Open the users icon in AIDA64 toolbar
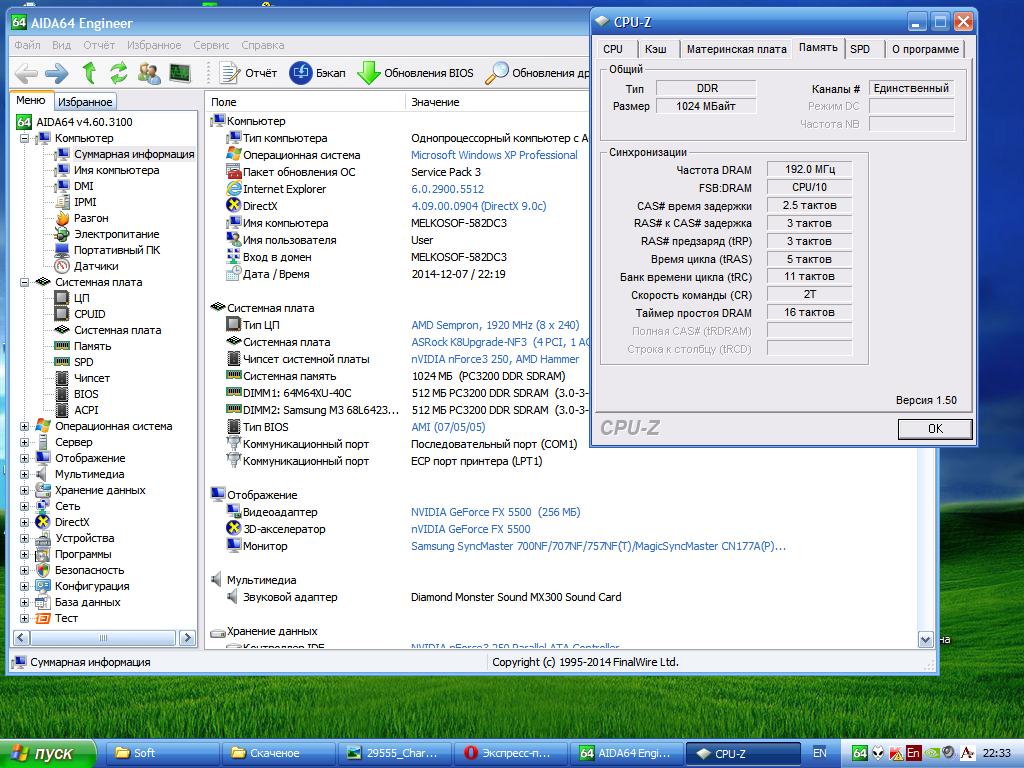Screen dimensions: 1024x768 click(149, 72)
